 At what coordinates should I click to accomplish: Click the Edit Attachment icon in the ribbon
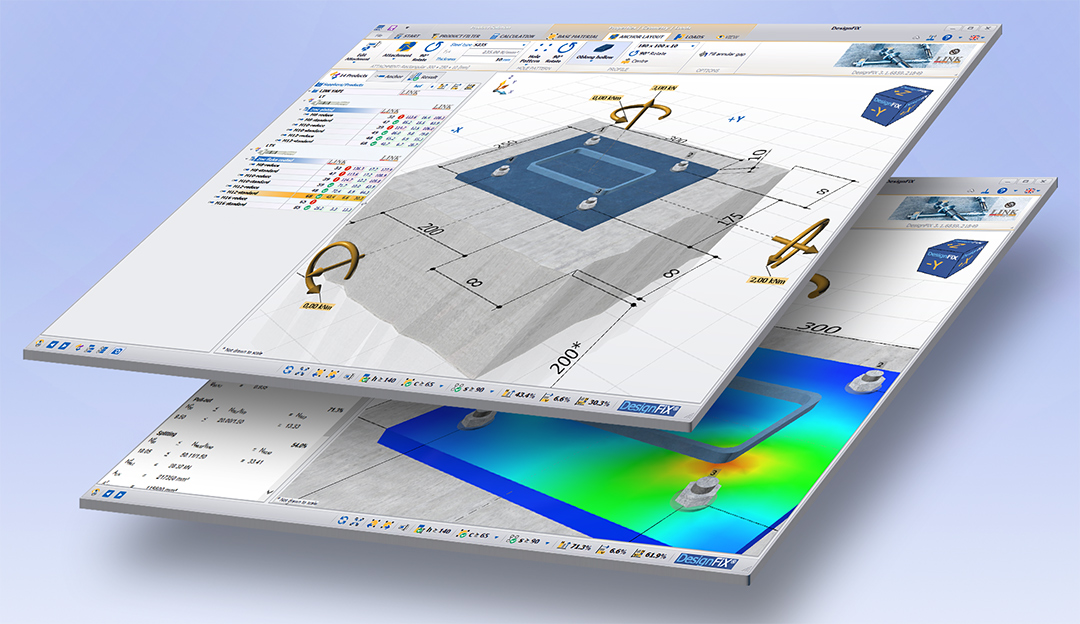point(371,47)
